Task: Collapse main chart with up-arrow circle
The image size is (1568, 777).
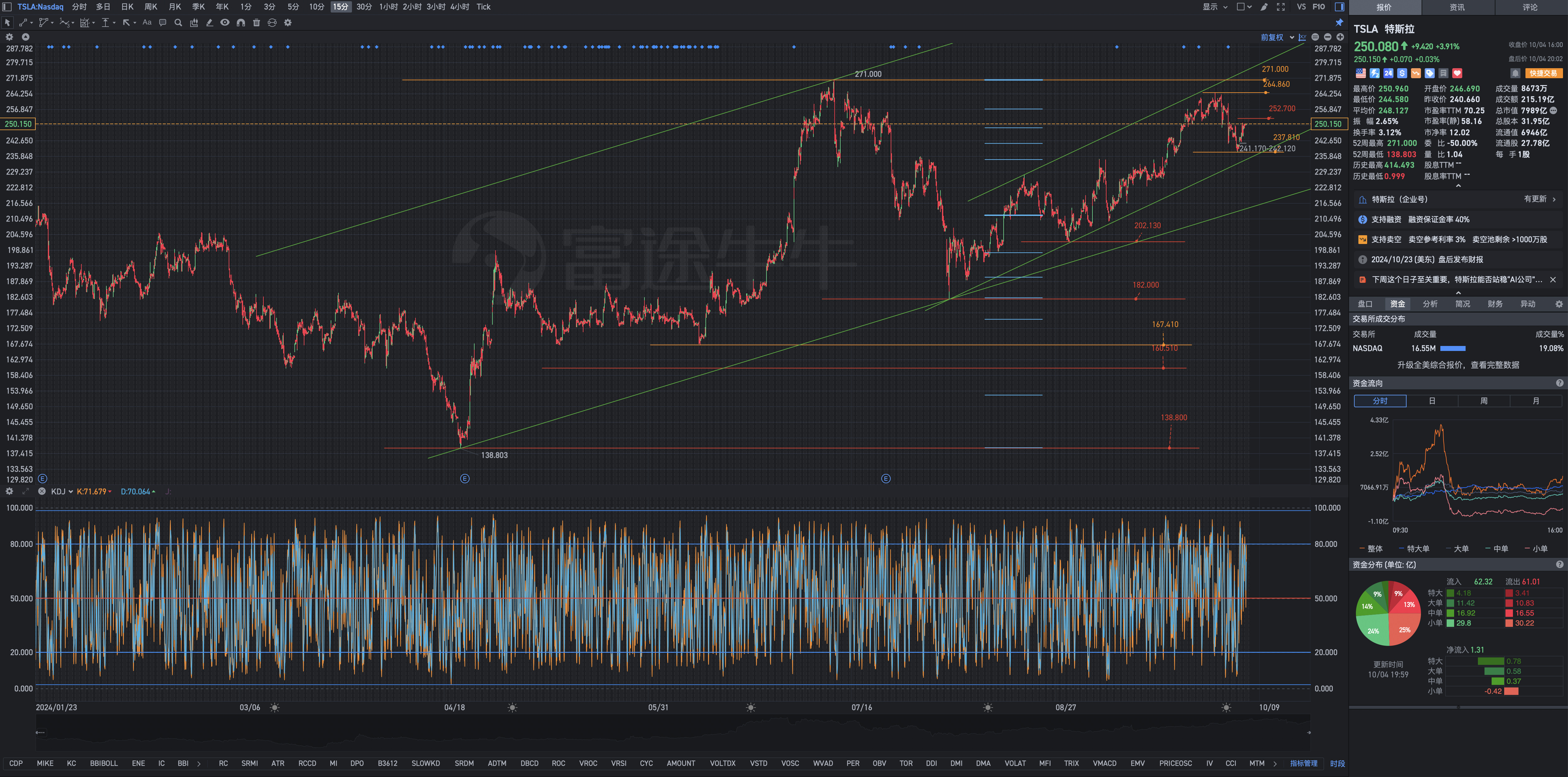Action: [x=26, y=37]
